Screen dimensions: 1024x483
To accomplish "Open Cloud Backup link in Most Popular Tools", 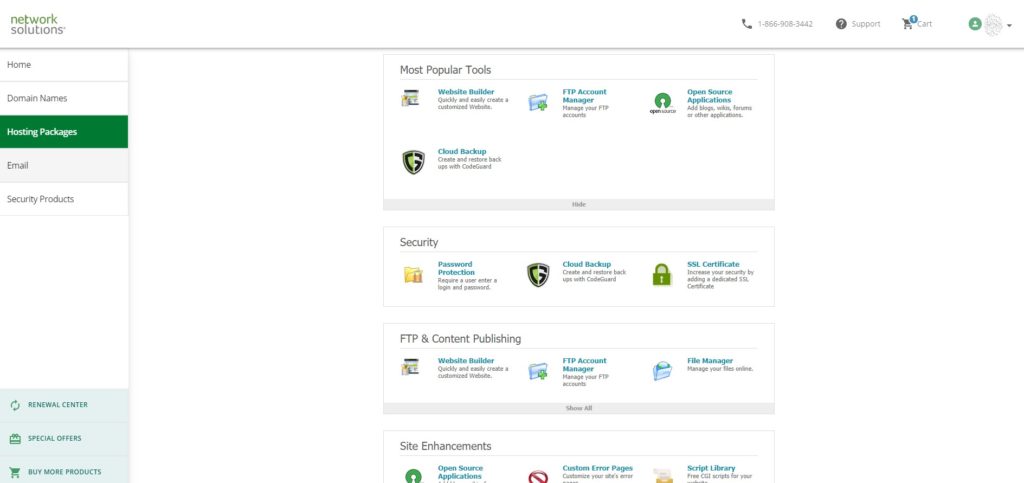I will 462,151.
